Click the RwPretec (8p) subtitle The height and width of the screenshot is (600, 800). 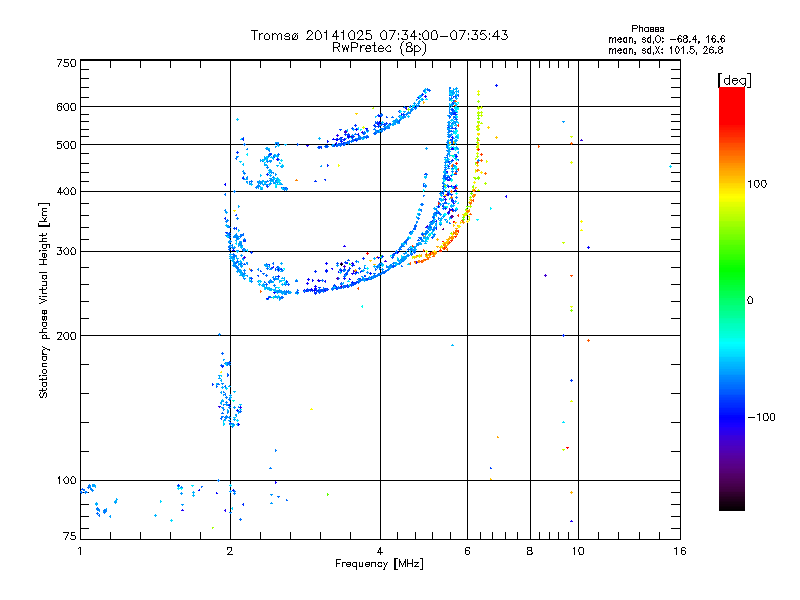pos(379,48)
